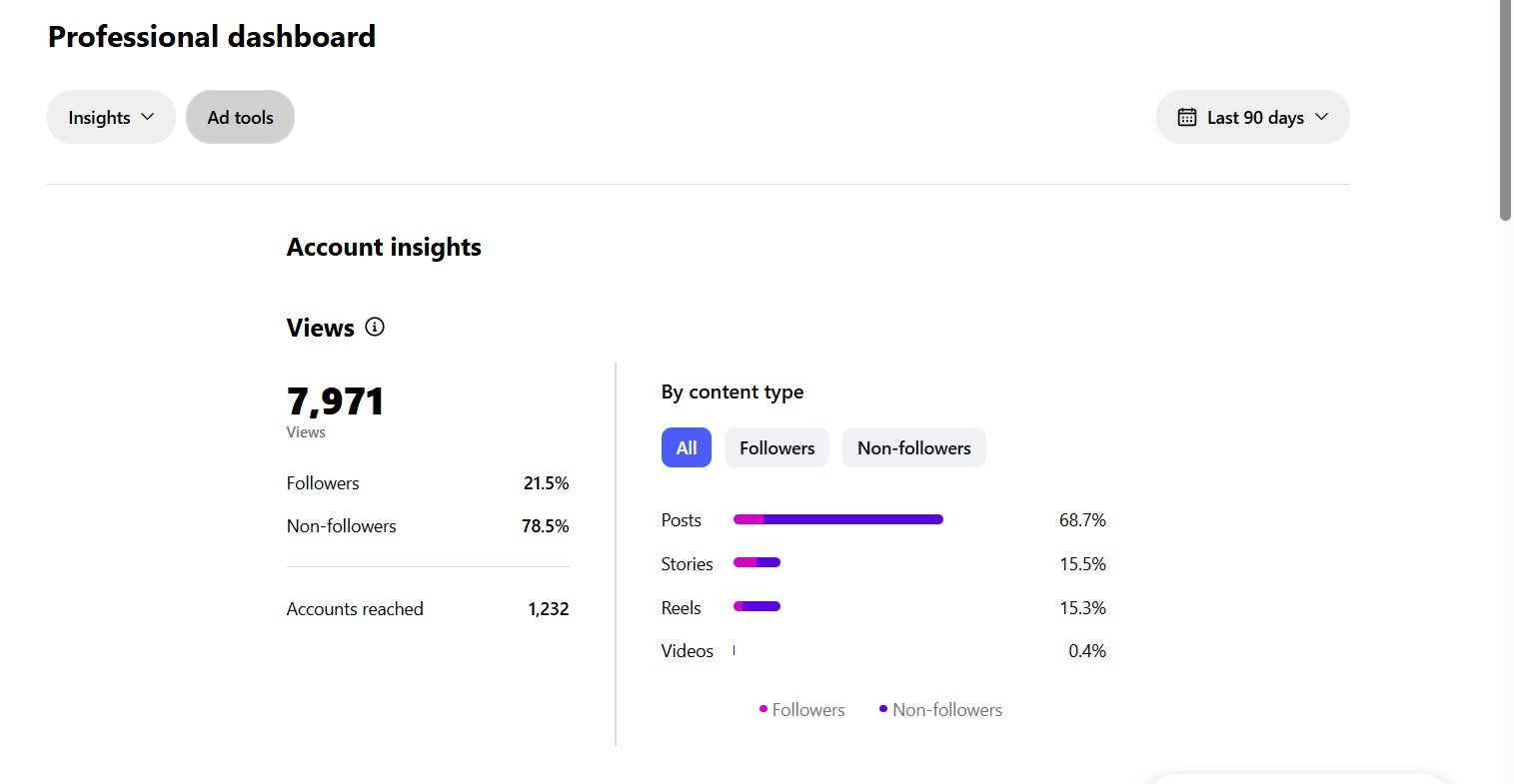Click the Non-followers legend dot below the chart
This screenshot has width=1514, height=784.
(882, 708)
